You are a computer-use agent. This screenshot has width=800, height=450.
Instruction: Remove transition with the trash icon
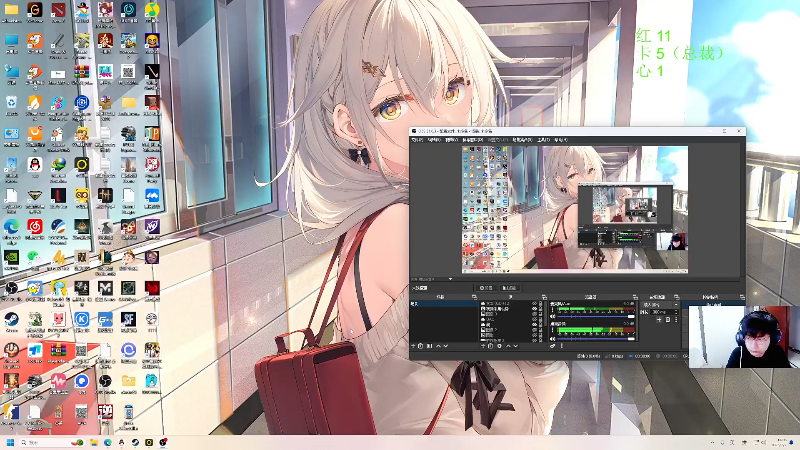click(668, 320)
